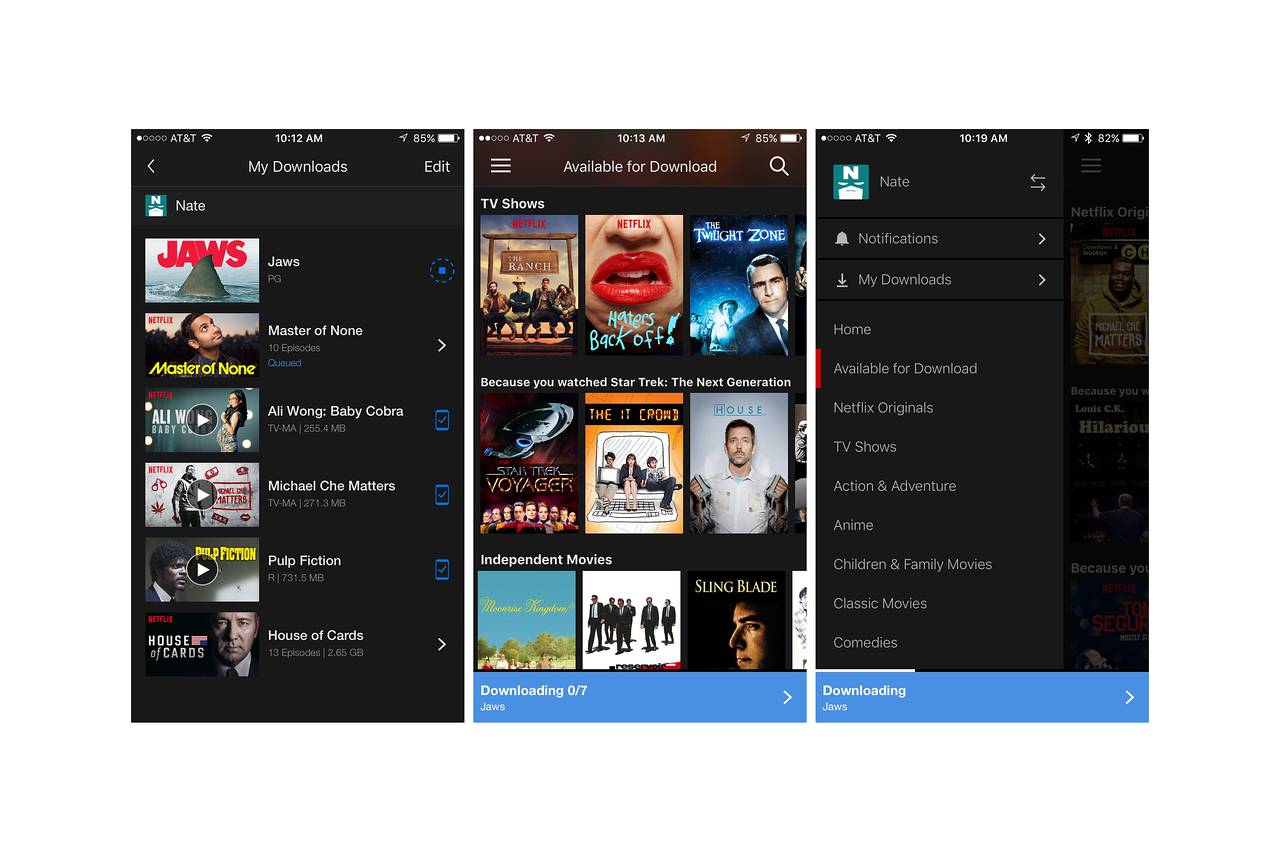Expand the Notifications row chevron

click(x=1041, y=238)
